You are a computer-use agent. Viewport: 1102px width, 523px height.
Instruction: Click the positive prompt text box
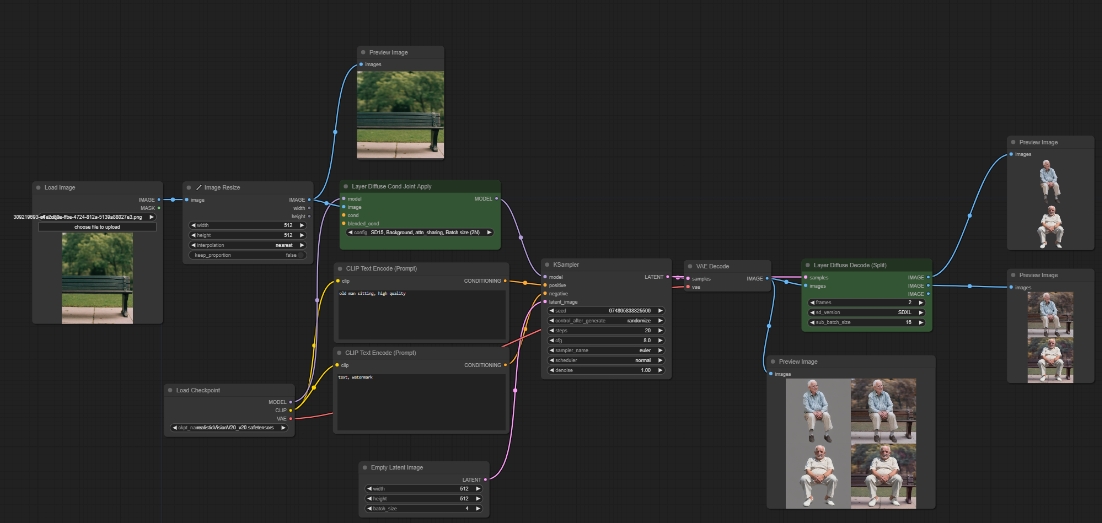click(x=421, y=313)
